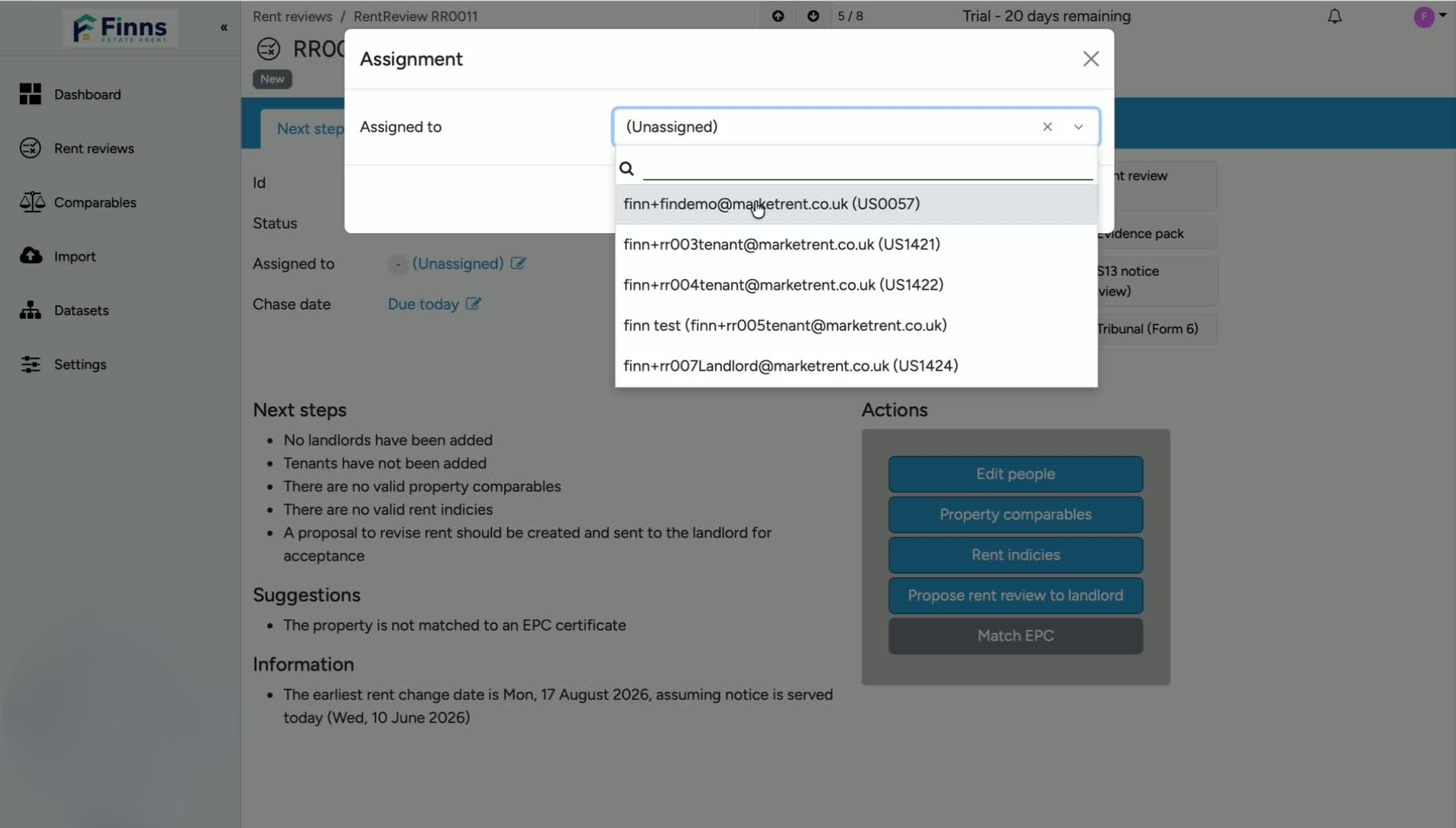Viewport: 1456px width, 828px height.
Task: Click the Property comparables button
Action: (1016, 514)
